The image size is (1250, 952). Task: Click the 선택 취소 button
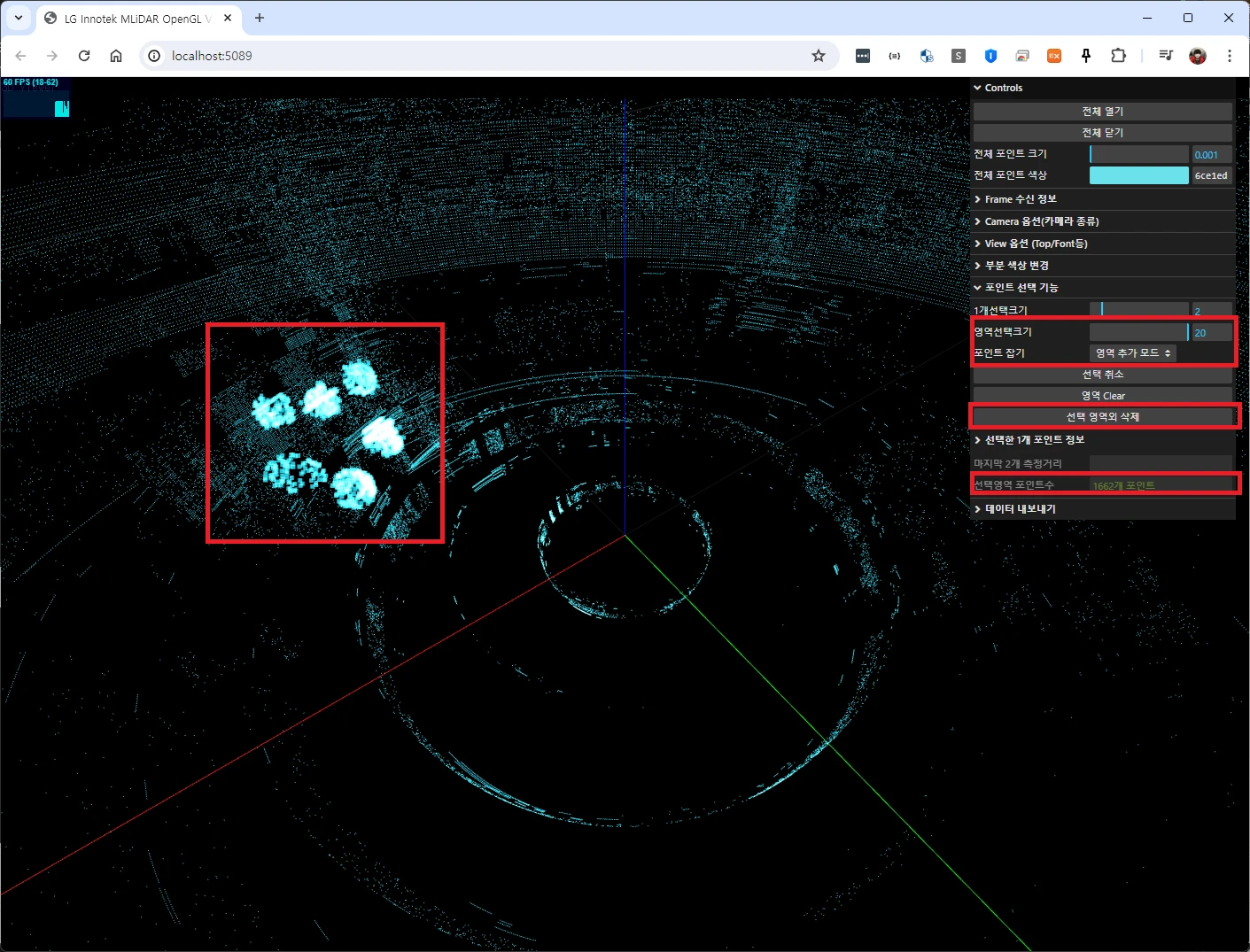coord(1103,375)
